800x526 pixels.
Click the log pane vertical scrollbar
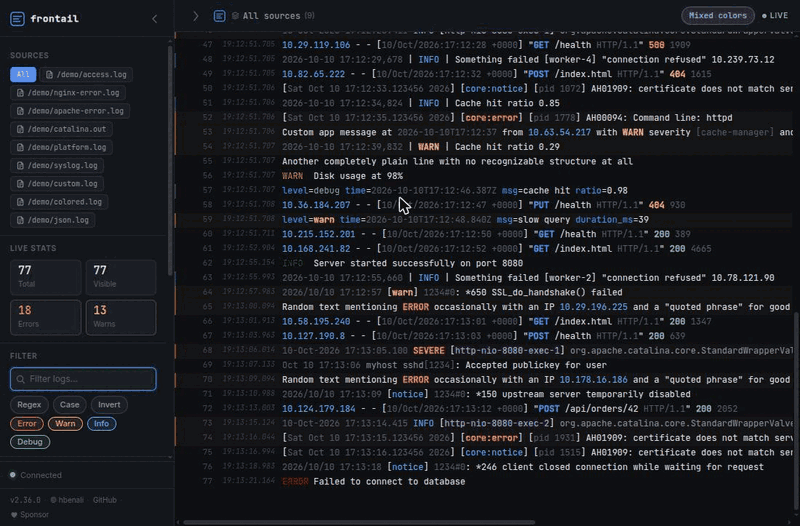coord(796,413)
